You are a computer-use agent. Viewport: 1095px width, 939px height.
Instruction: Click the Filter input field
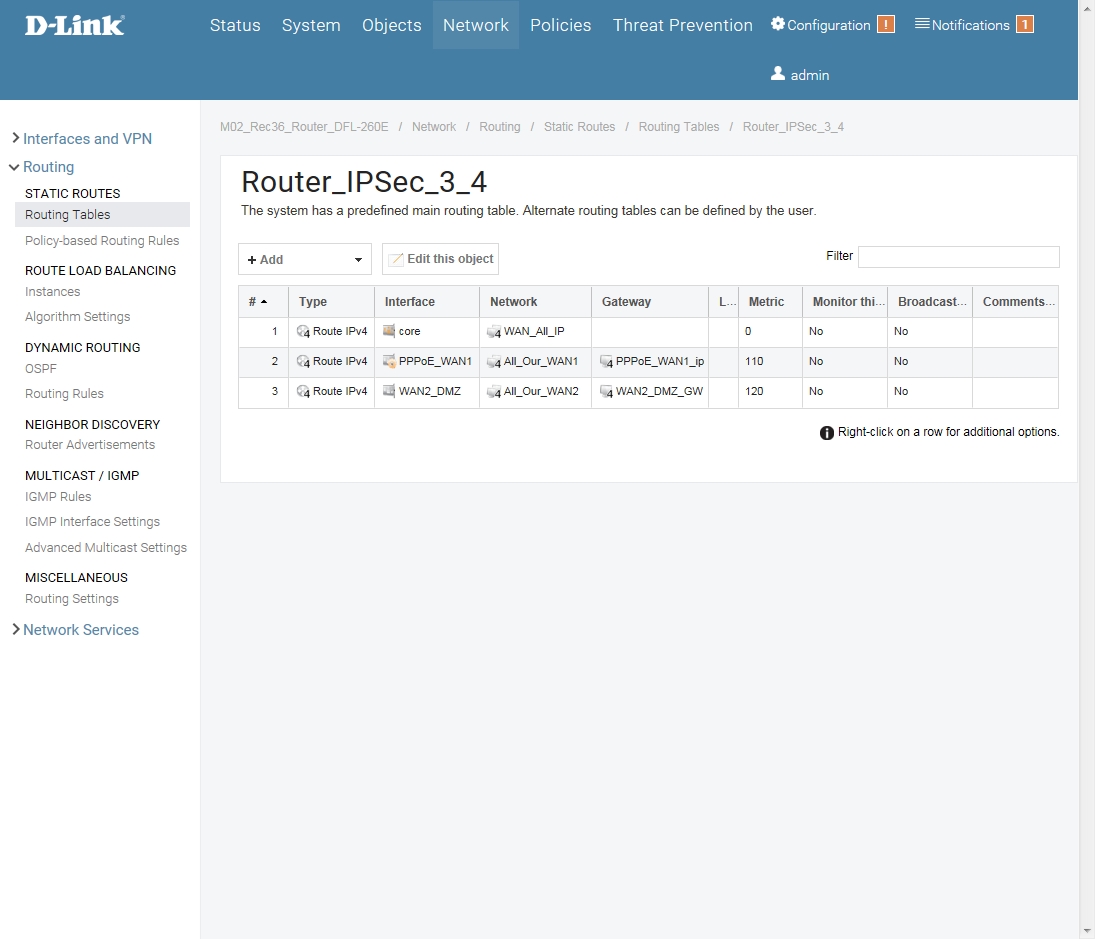[x=958, y=256]
